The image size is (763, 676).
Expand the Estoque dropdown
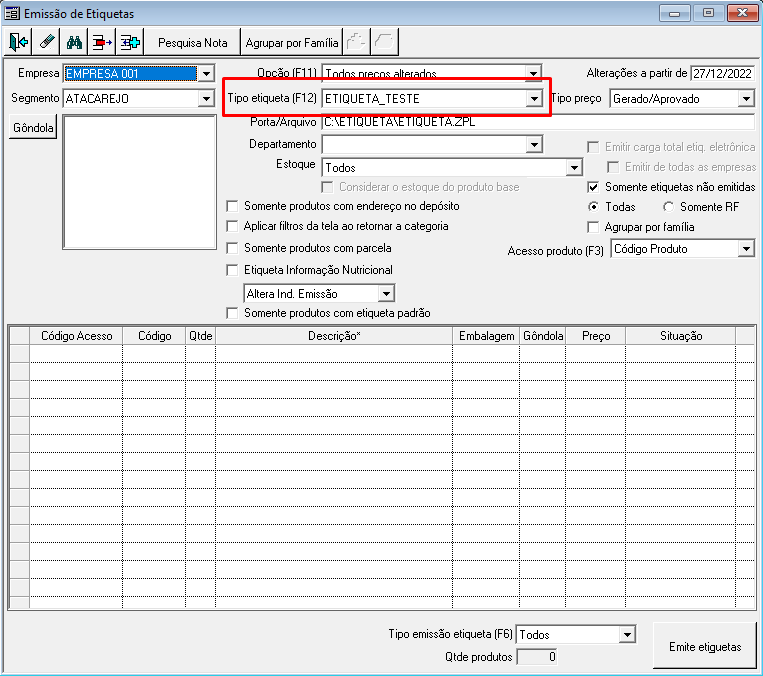574,168
